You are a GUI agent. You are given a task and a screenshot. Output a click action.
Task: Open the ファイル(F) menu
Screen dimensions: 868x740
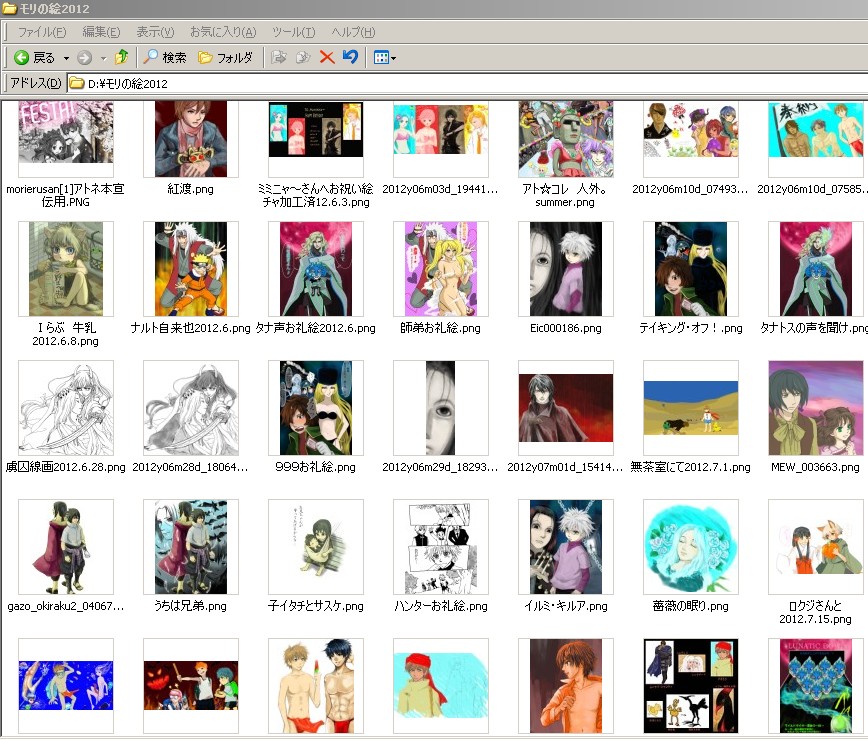point(42,32)
